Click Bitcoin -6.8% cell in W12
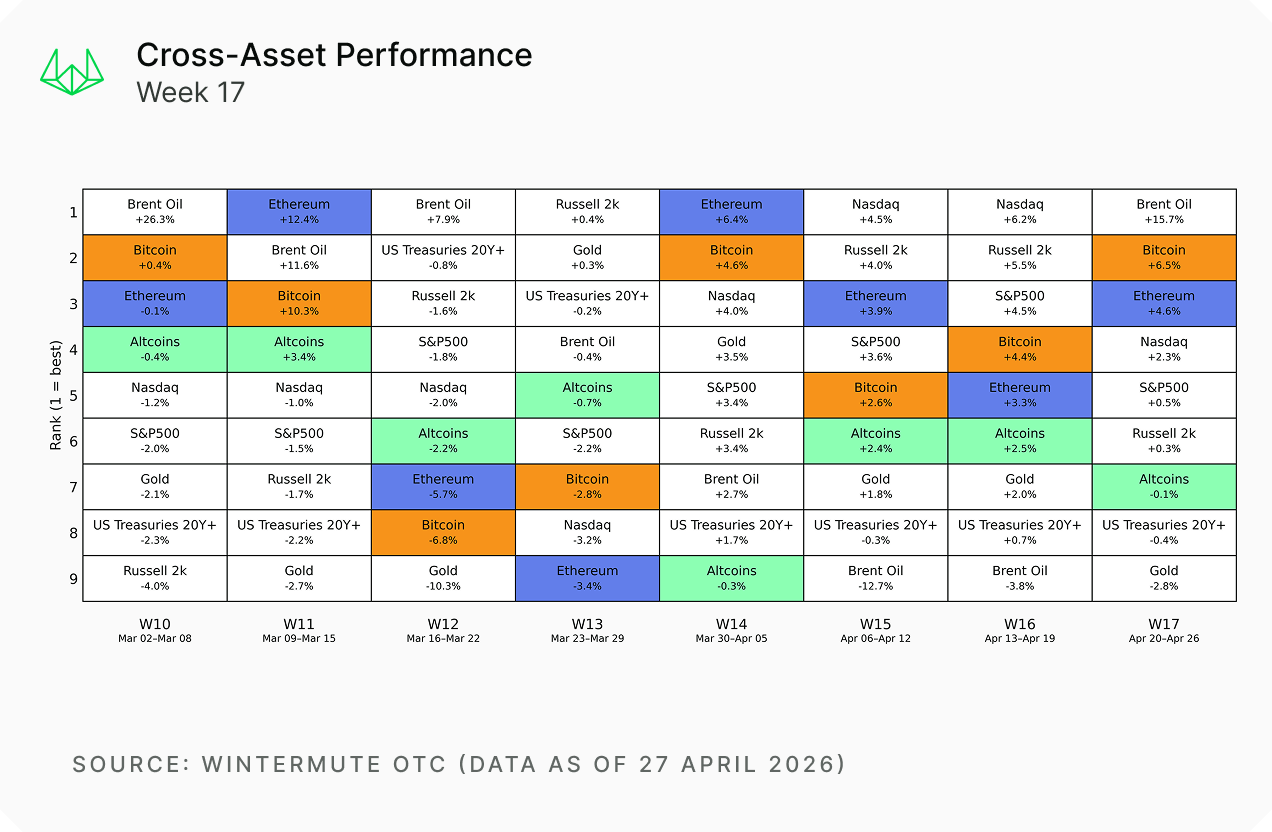The height and width of the screenshot is (832, 1272). point(443,531)
